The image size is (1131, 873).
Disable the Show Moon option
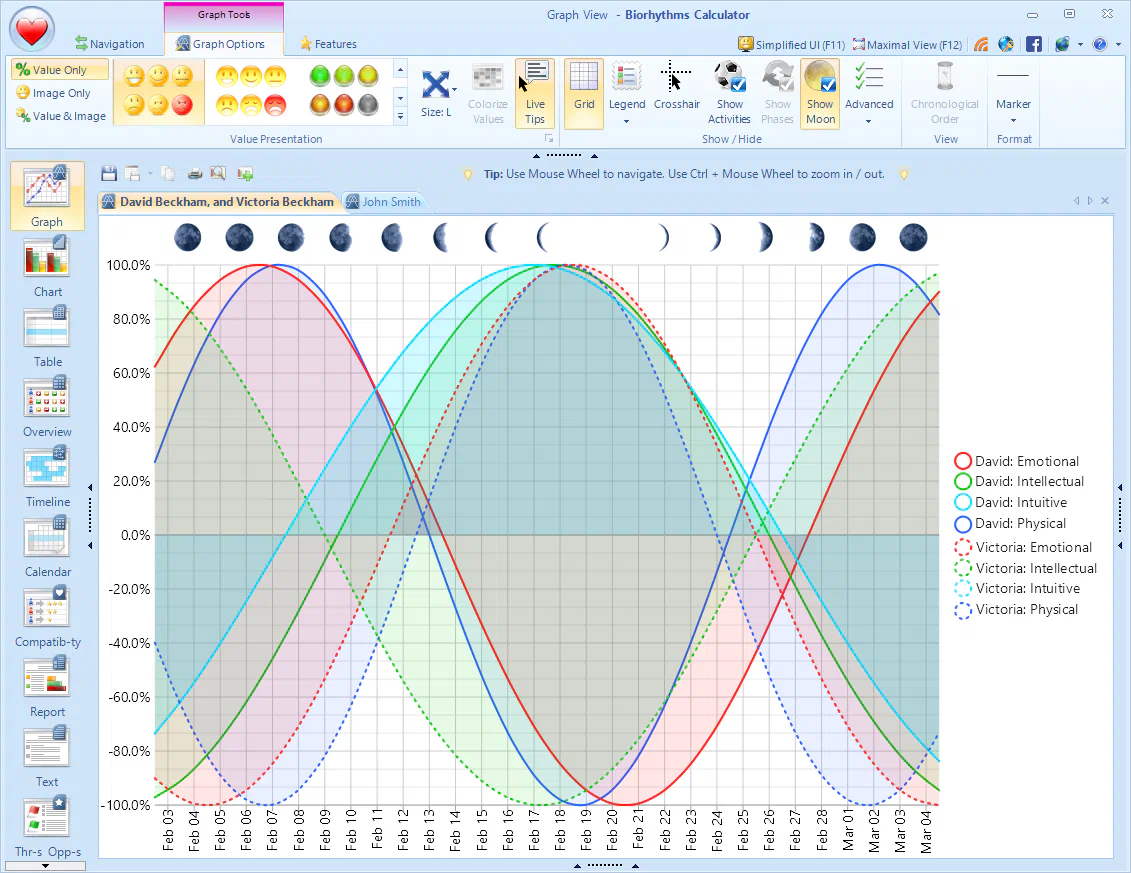(819, 91)
